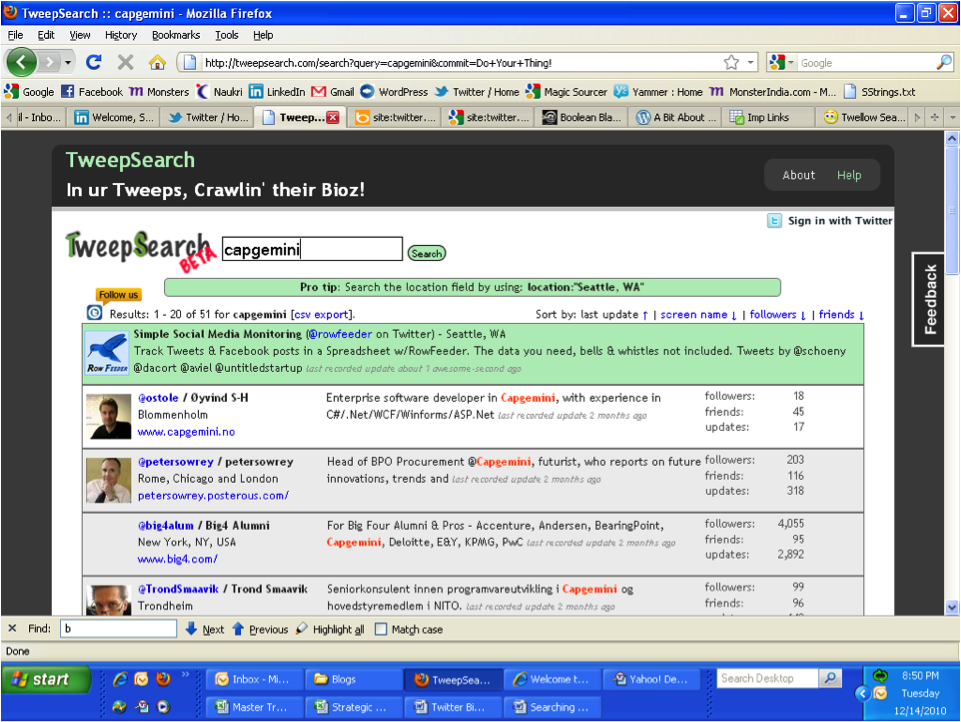Click the blue icon left of Results
961x722 pixels.
(x=94, y=313)
